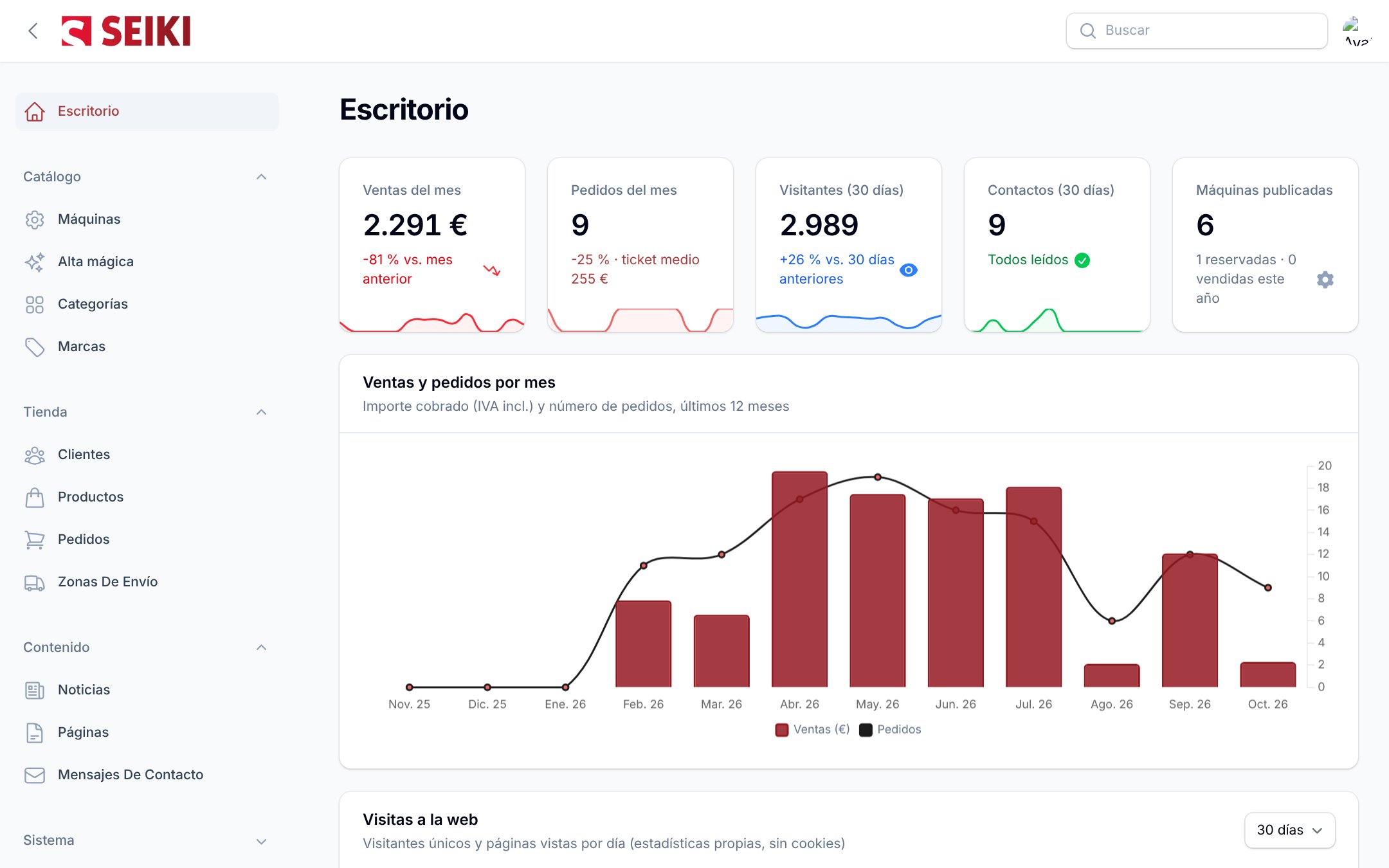Viewport: 1389px width, 868px height.
Task: Click the green checkmark next to Todos leídos
Action: [x=1082, y=260]
